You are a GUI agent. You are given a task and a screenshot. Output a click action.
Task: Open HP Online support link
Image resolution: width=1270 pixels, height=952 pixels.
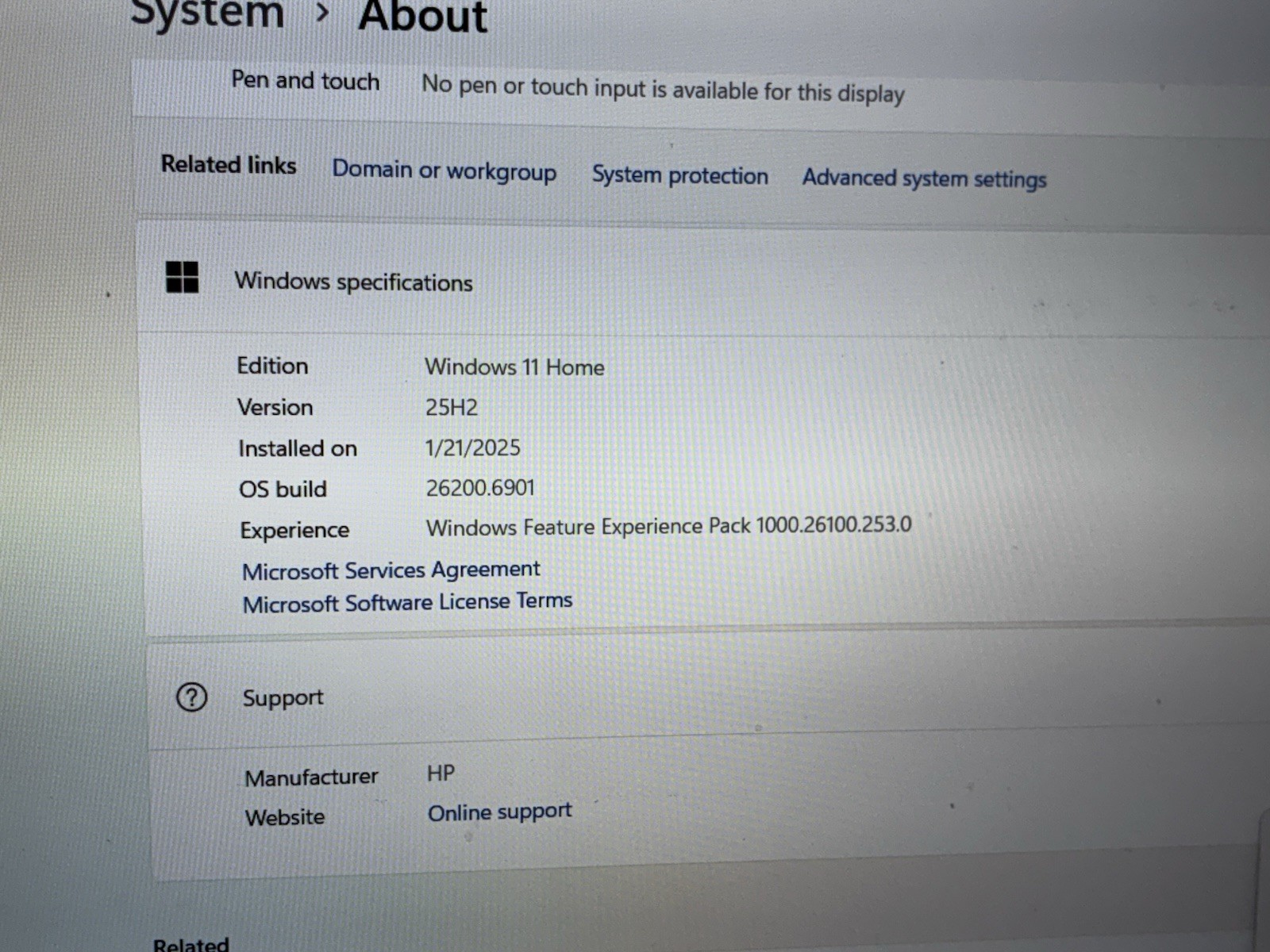[500, 812]
